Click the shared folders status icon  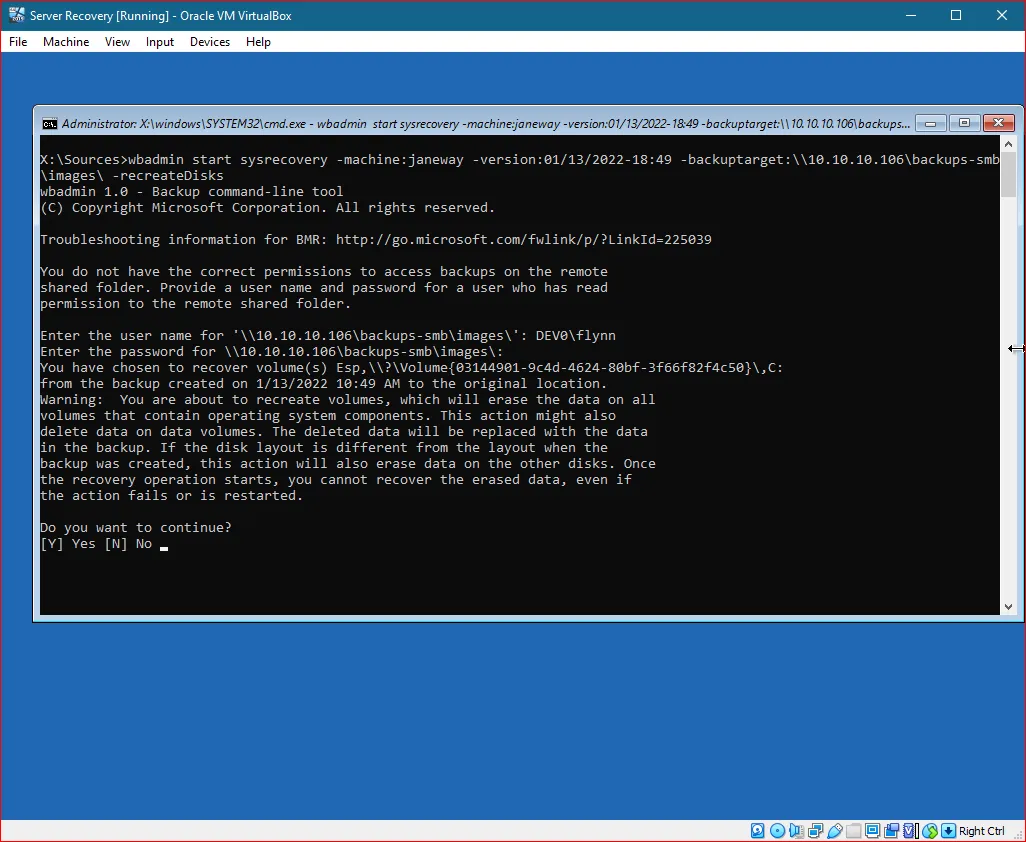853,830
